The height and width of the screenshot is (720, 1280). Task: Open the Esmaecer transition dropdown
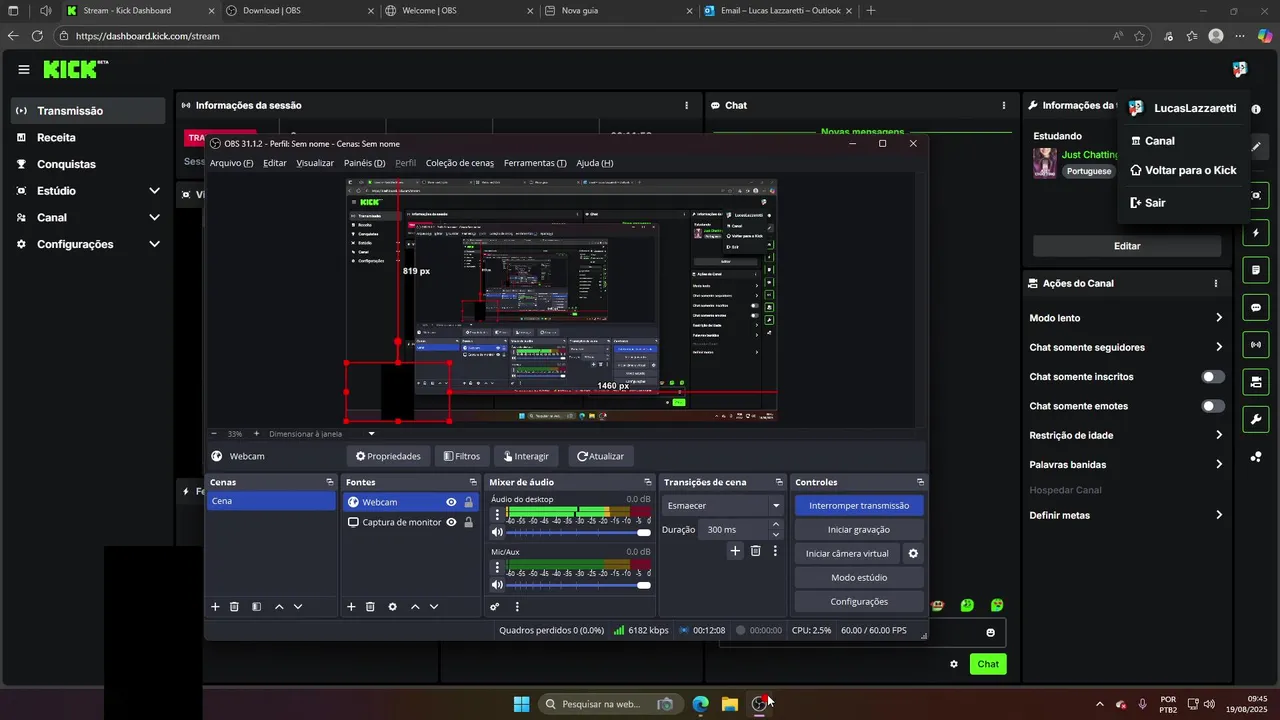point(724,506)
